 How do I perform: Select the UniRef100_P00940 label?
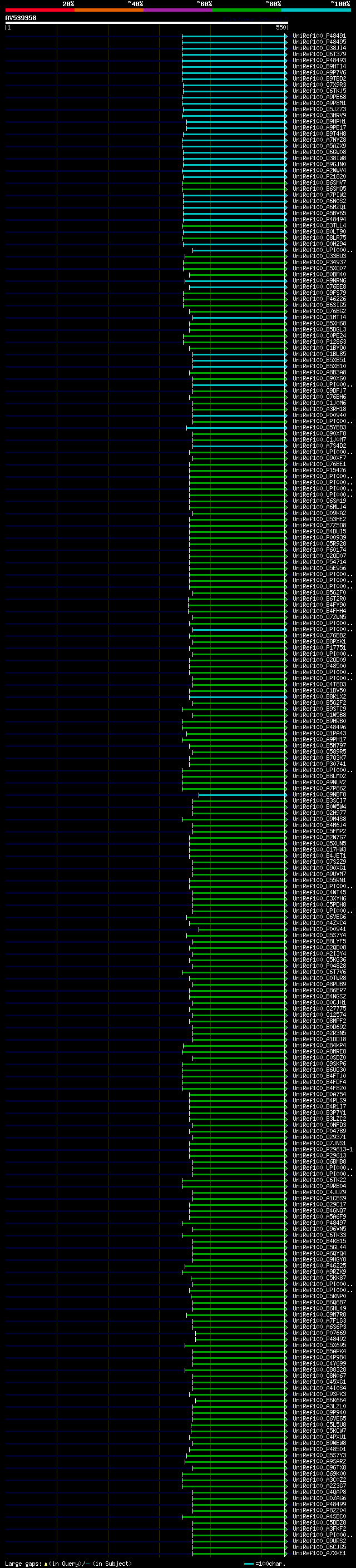[x=319, y=415]
